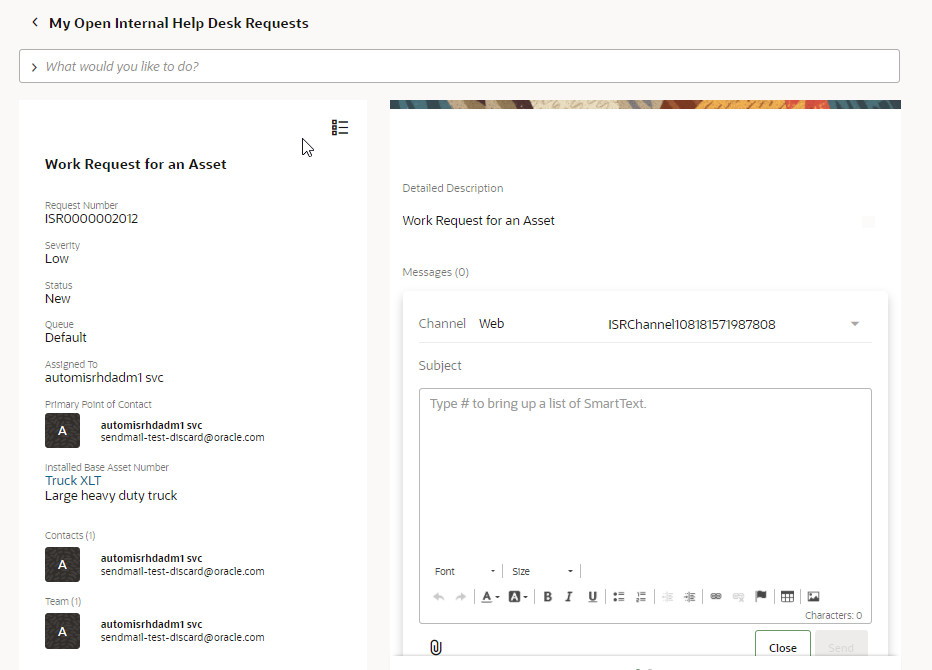This screenshot has width=932, height=670.
Task: Open the Truck XLT asset link
Action: tap(73, 480)
